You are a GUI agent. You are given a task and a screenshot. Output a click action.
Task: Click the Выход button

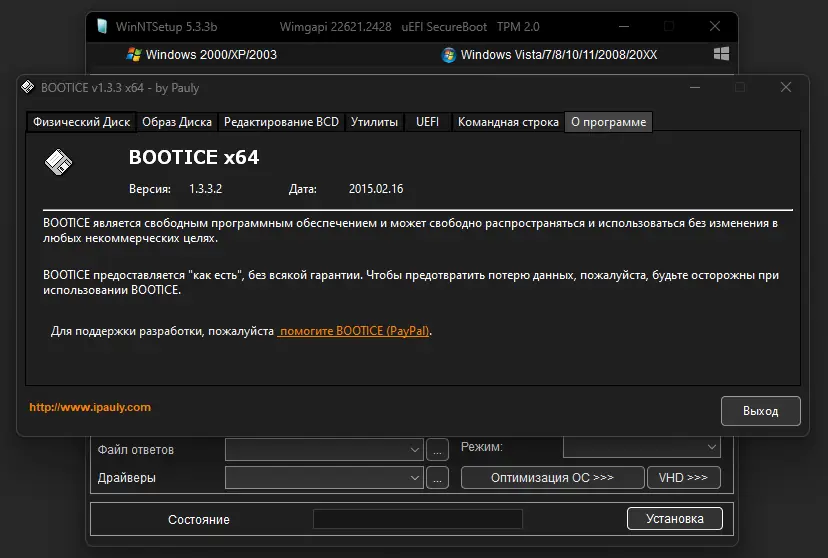pyautogui.click(x=760, y=411)
